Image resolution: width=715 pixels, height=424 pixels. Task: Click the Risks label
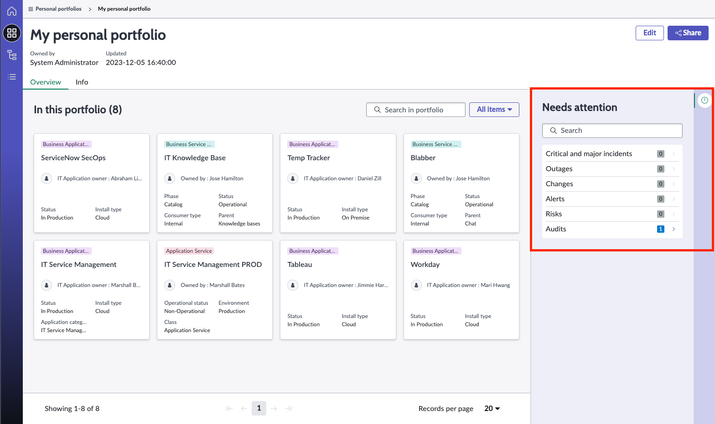pos(554,214)
